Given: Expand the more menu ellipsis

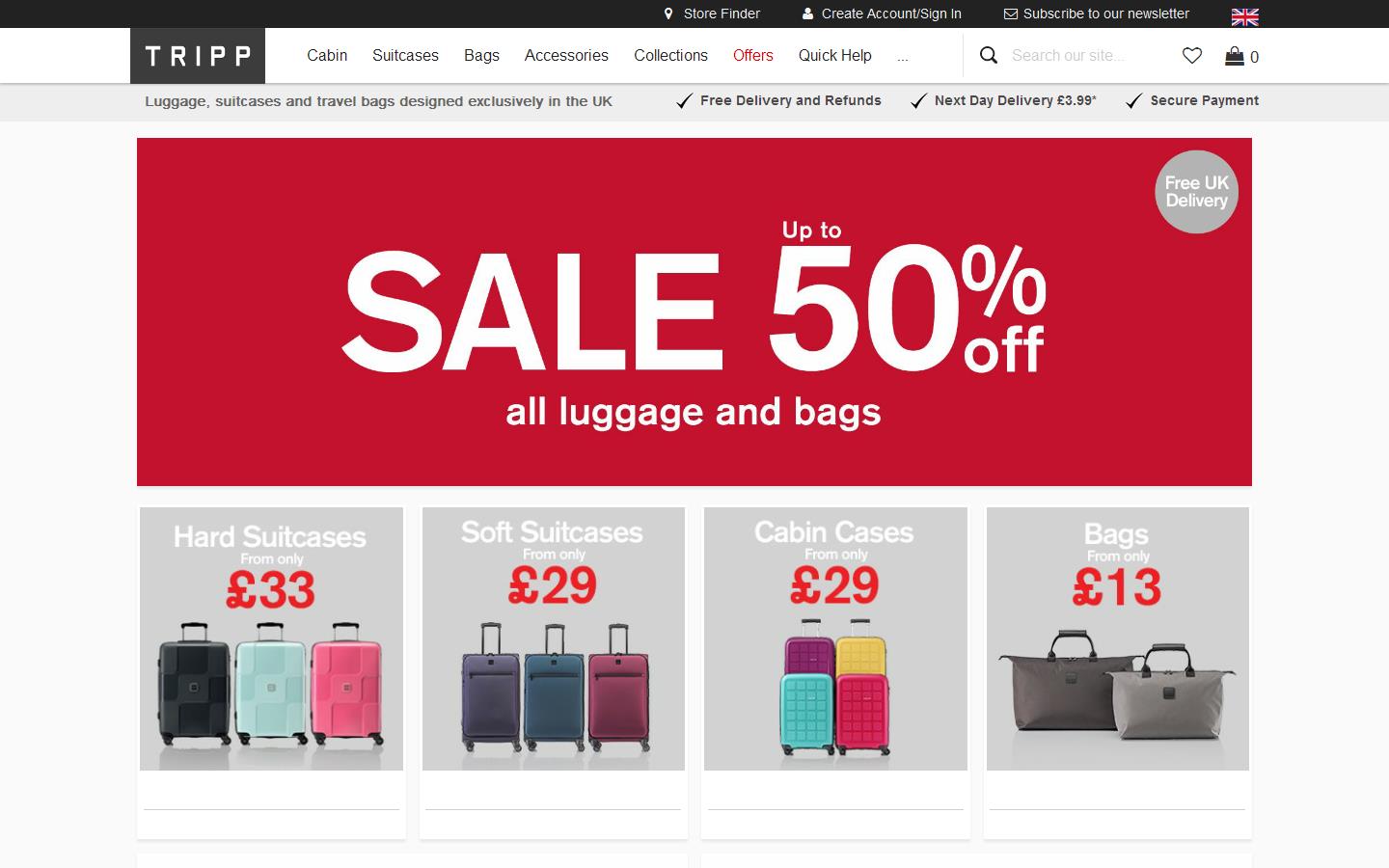Looking at the screenshot, I should (x=903, y=56).
